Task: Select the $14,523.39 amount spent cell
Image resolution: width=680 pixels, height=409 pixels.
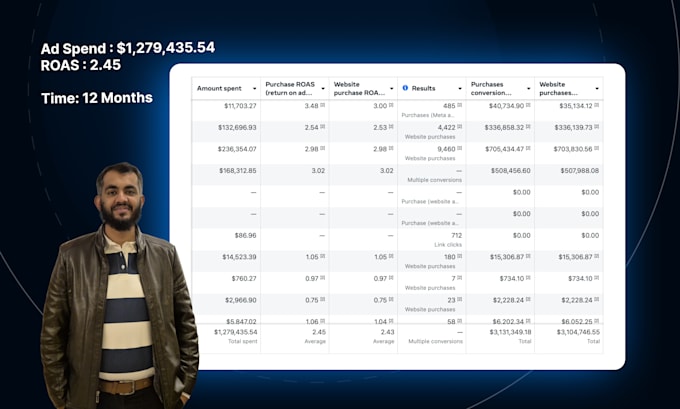Action: tap(239, 257)
